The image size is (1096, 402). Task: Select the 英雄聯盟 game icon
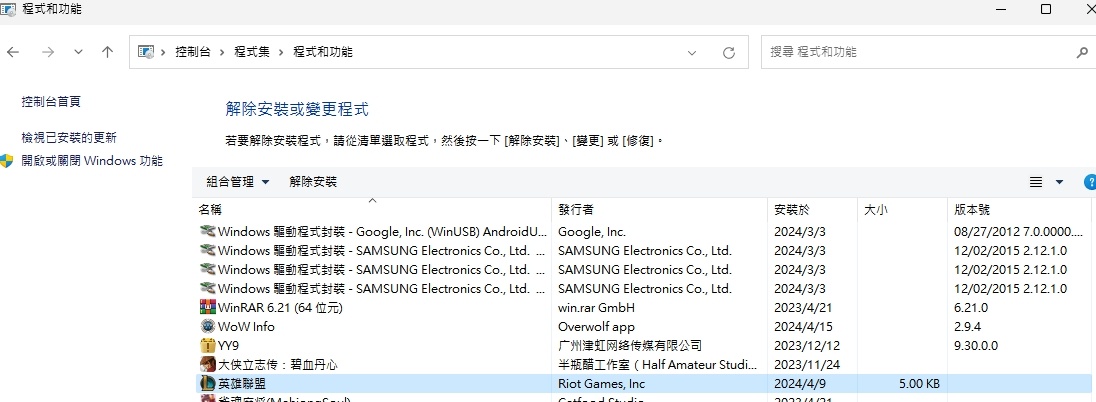pos(207,384)
